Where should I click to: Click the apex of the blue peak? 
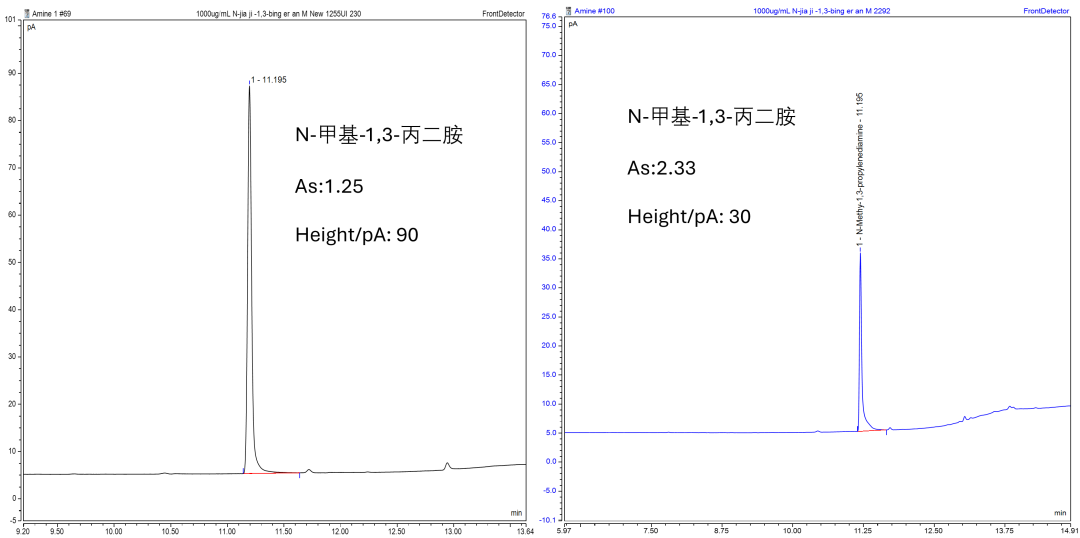click(860, 252)
